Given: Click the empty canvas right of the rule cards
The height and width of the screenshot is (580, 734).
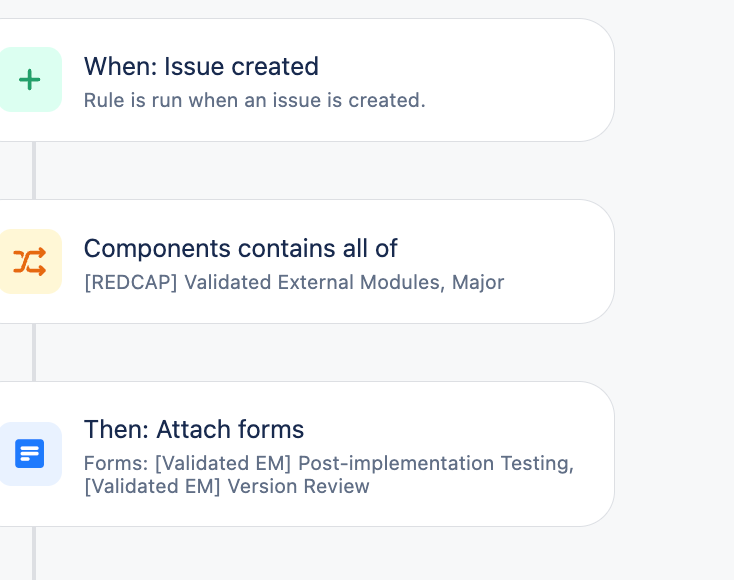Looking at the screenshot, I should click(675, 300).
